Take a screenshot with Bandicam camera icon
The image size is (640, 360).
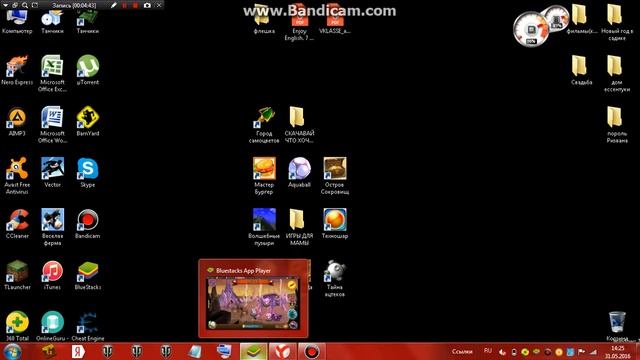147,5
